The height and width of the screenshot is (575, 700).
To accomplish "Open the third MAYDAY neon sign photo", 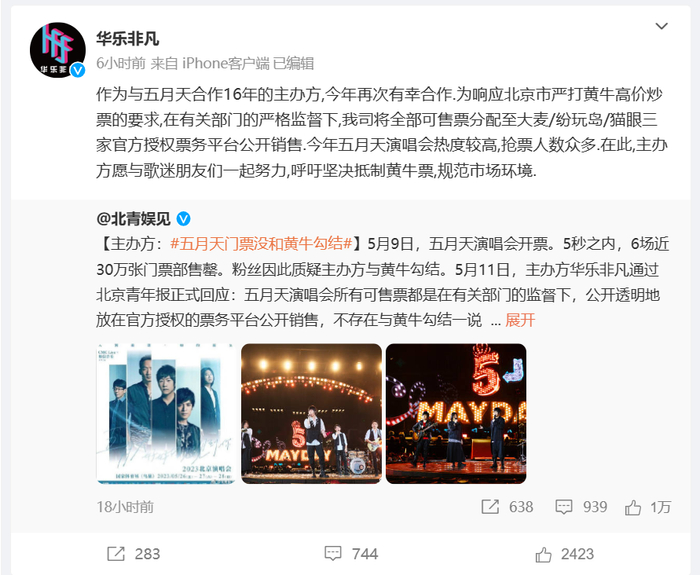I will [x=456, y=413].
